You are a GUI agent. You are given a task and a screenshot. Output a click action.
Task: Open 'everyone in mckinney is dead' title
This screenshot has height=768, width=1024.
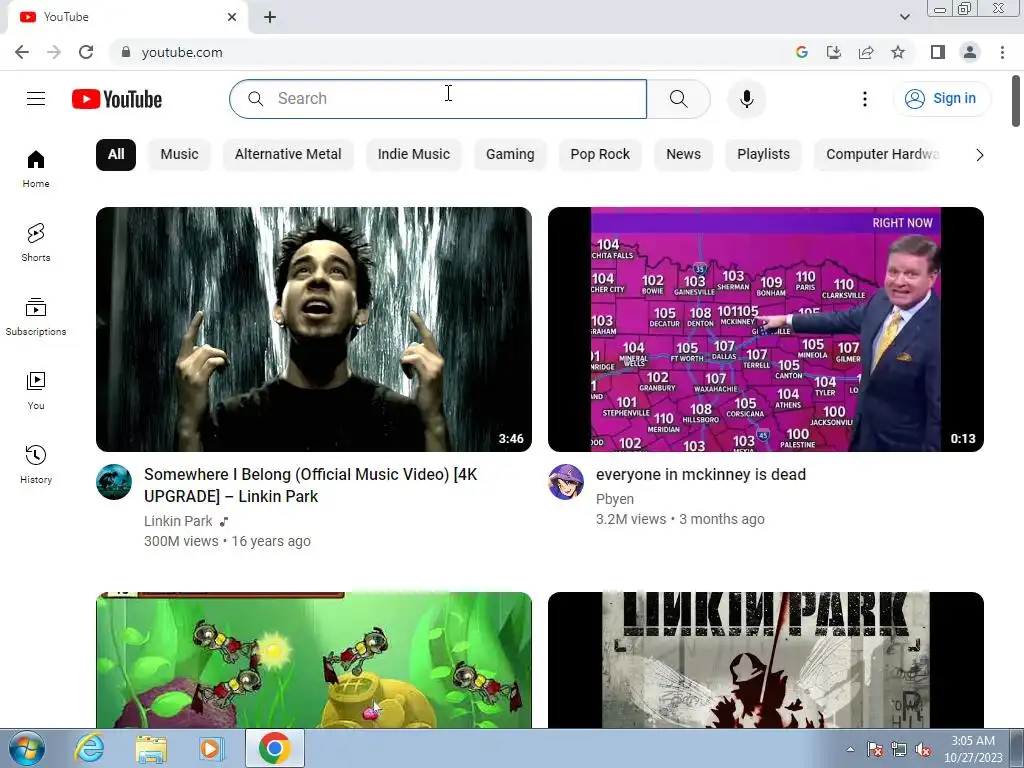[701, 475]
